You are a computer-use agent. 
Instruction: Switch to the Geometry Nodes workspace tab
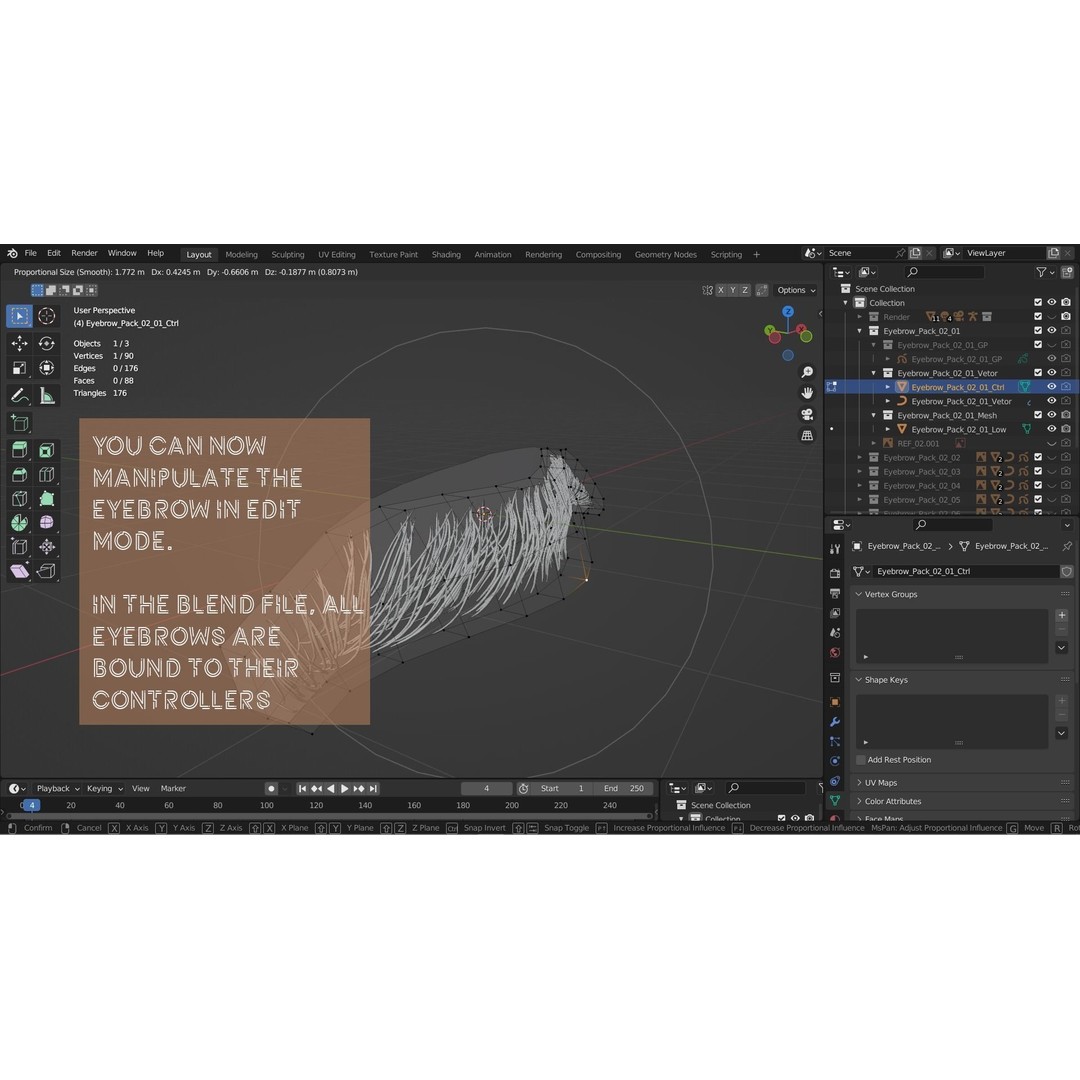point(665,255)
